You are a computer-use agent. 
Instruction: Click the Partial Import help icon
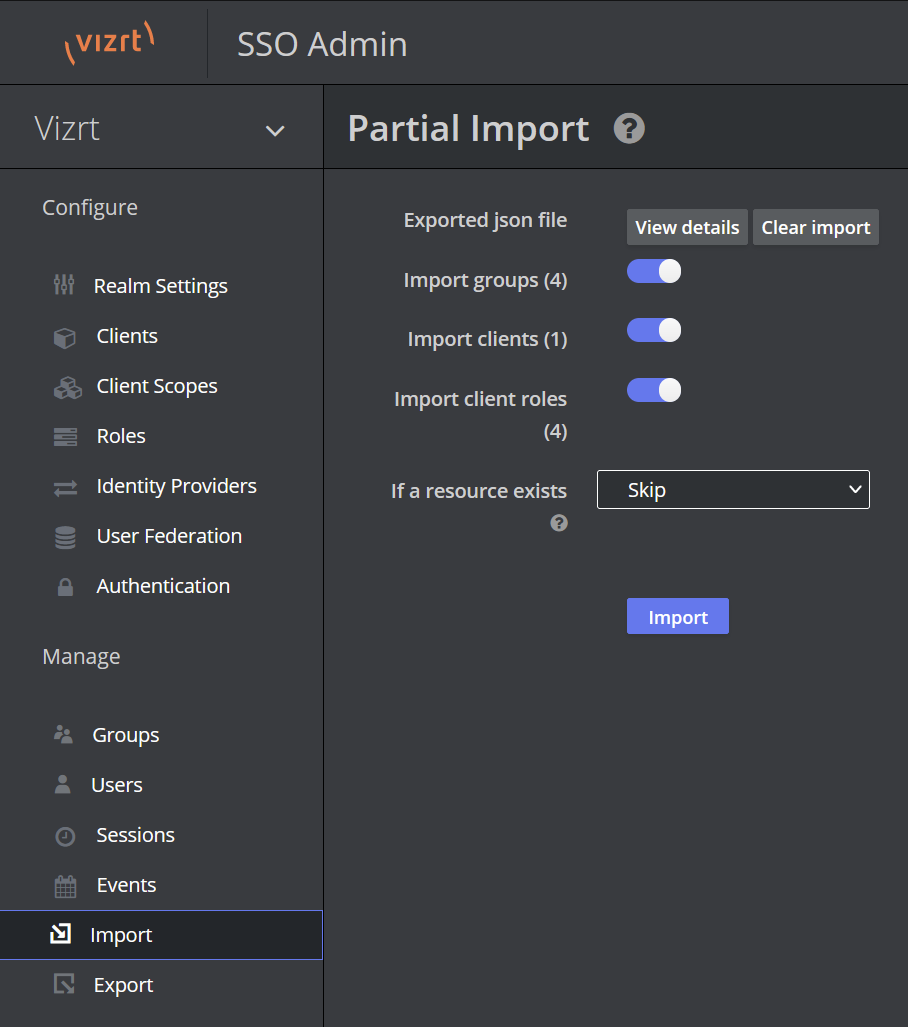point(629,129)
